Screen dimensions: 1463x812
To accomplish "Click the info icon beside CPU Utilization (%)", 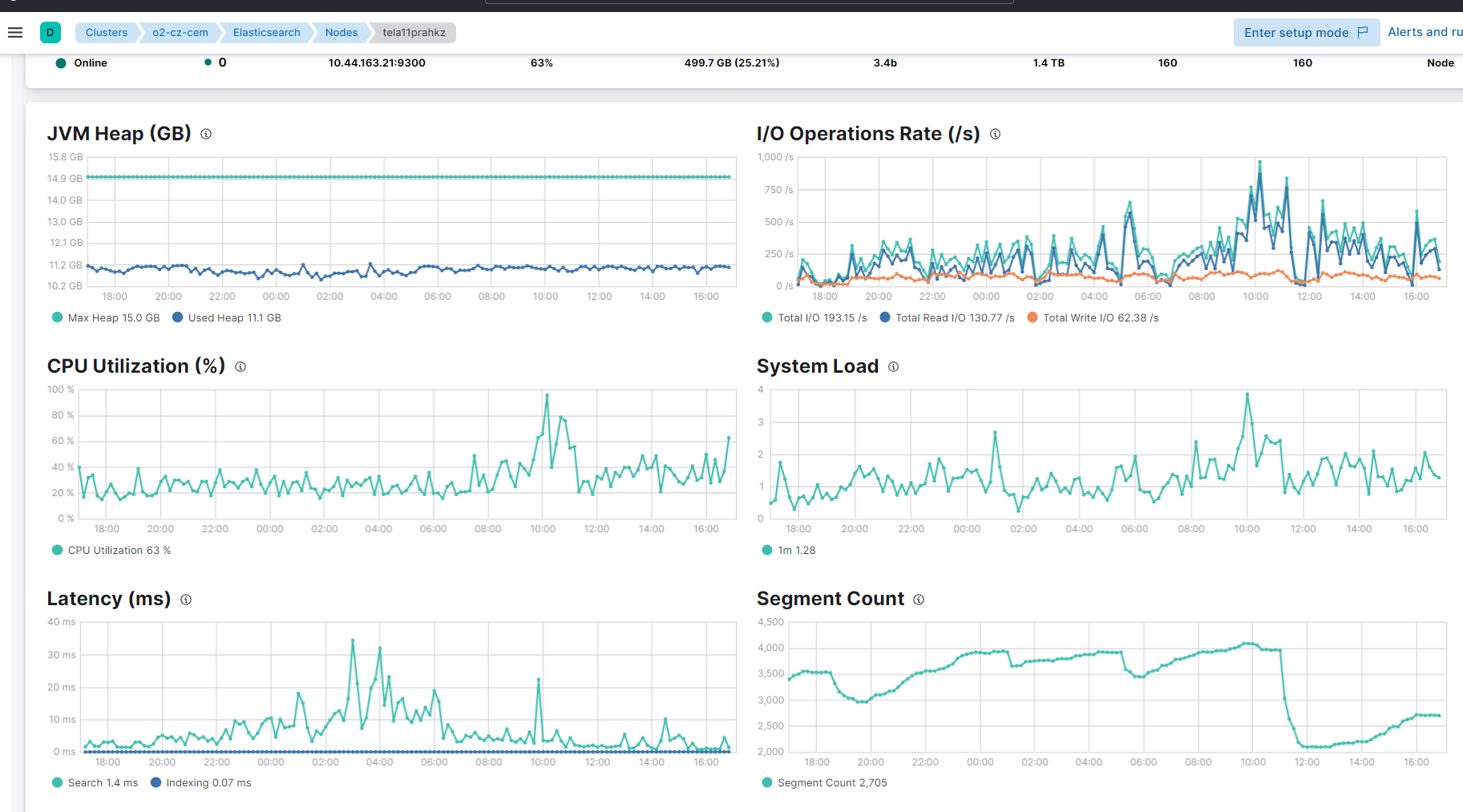I will point(240,366).
